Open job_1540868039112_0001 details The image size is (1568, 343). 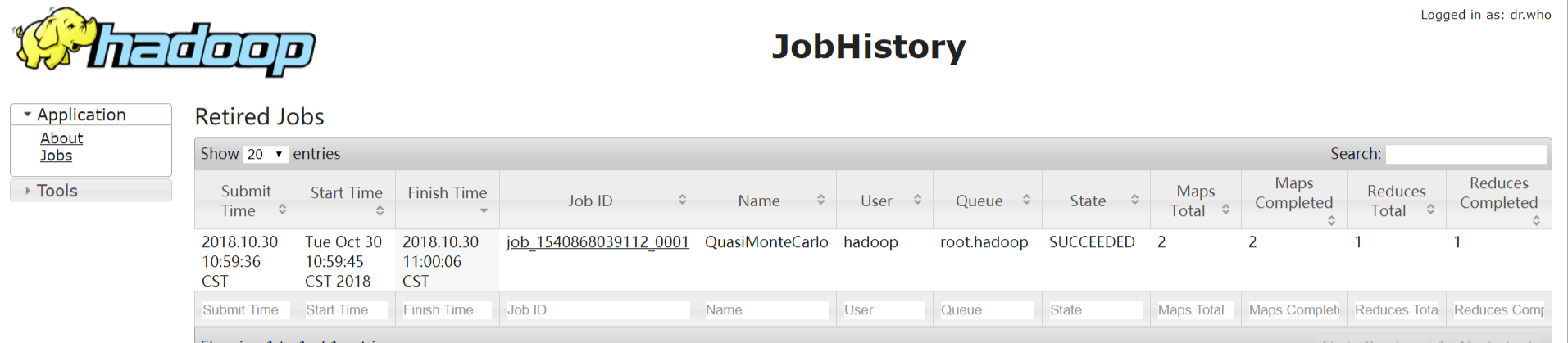click(x=598, y=242)
